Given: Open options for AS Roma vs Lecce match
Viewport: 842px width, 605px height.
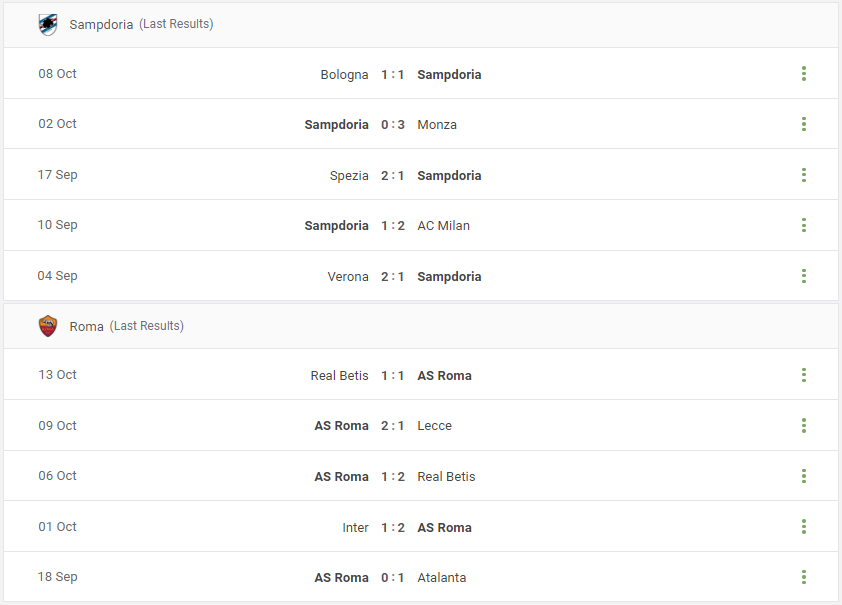Looking at the screenshot, I should pos(803,425).
